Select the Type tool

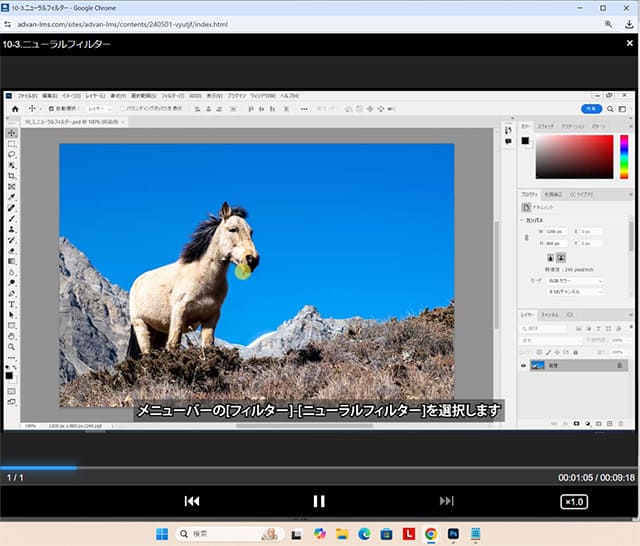(x=12, y=304)
